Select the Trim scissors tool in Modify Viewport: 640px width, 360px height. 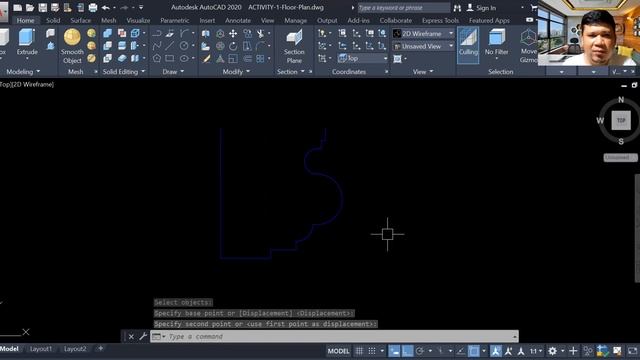(x=260, y=33)
